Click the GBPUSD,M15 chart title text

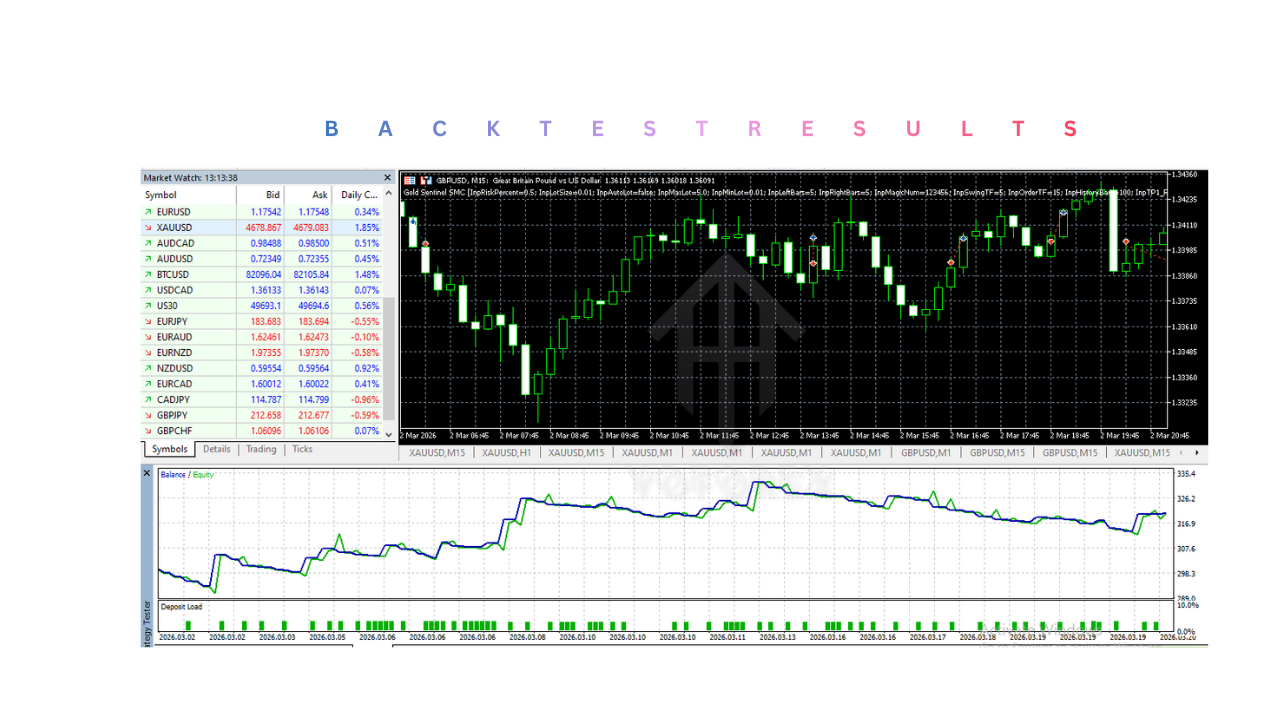pyautogui.click(x=576, y=180)
